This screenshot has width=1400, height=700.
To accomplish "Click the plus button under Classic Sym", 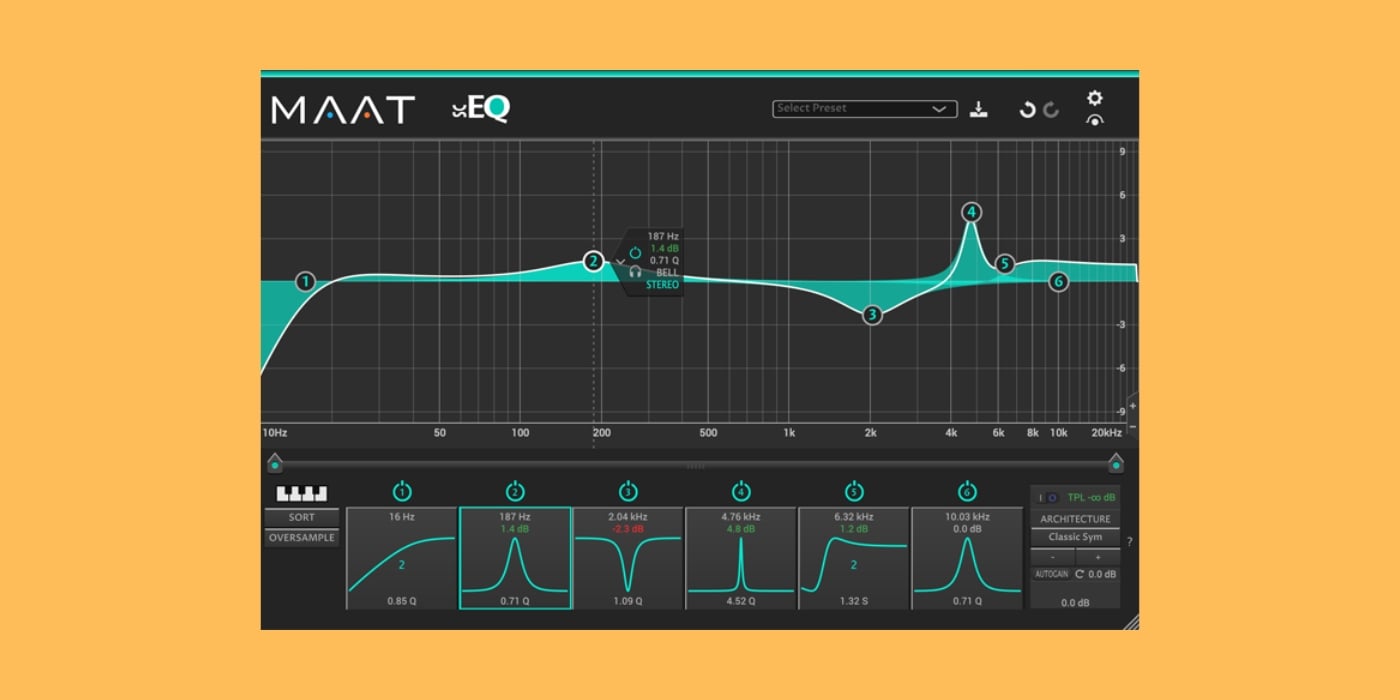I will click(x=1097, y=557).
